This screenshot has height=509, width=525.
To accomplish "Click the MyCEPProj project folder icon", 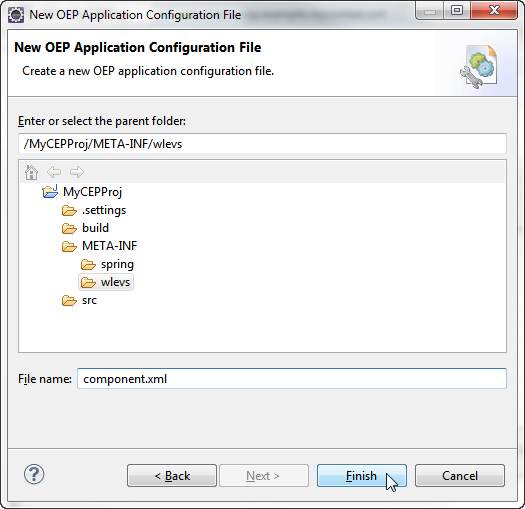I will coord(50,192).
